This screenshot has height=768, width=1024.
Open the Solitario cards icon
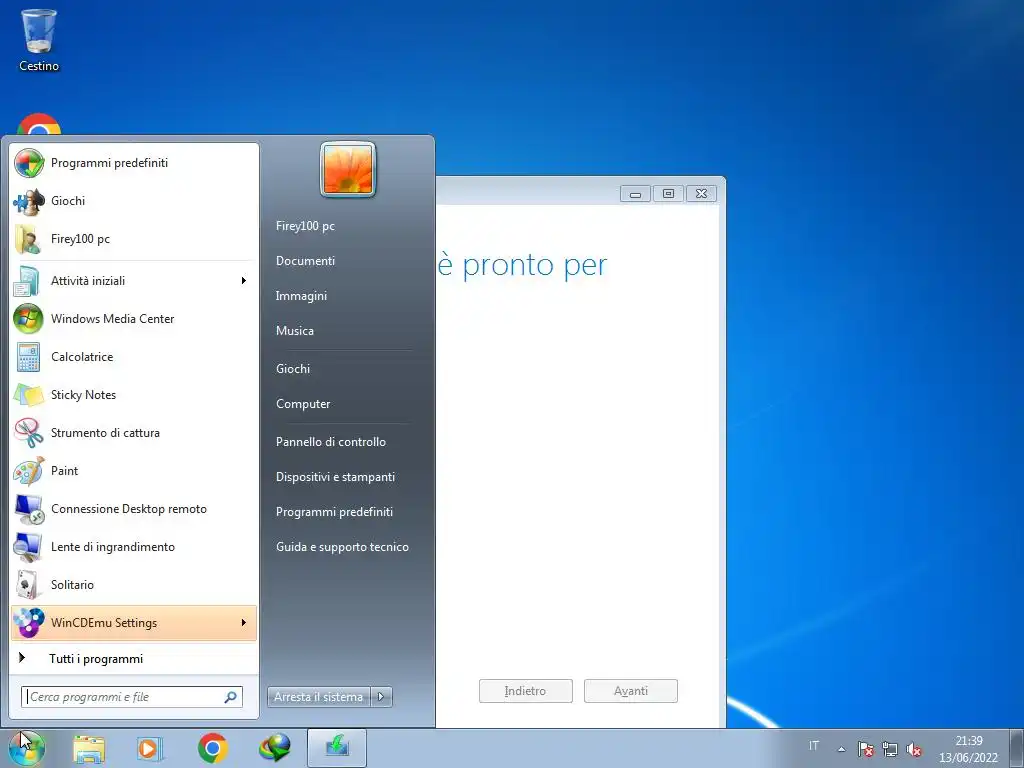29,584
